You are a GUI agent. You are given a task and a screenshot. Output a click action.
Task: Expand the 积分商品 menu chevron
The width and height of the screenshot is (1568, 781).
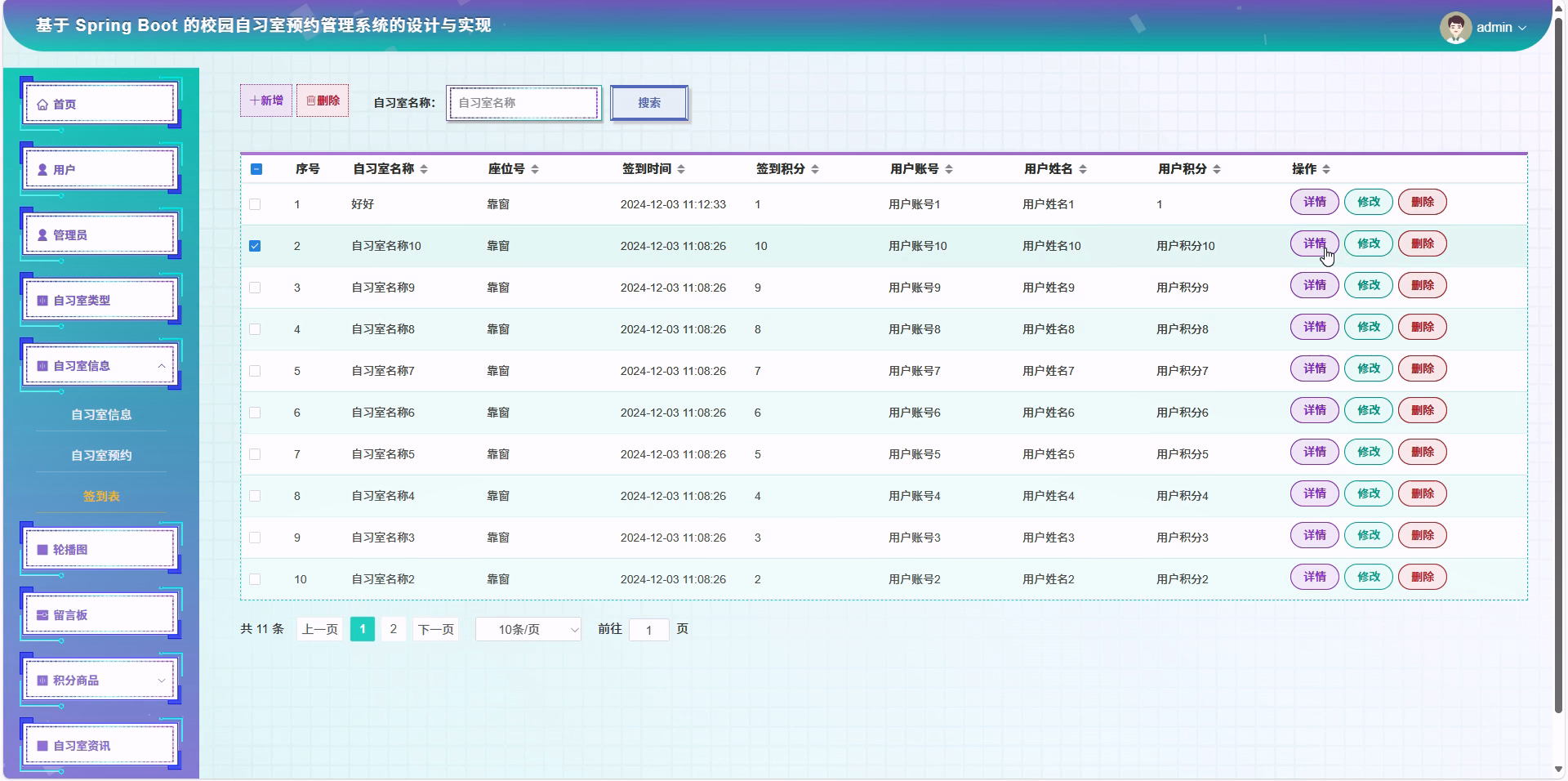[x=162, y=681]
